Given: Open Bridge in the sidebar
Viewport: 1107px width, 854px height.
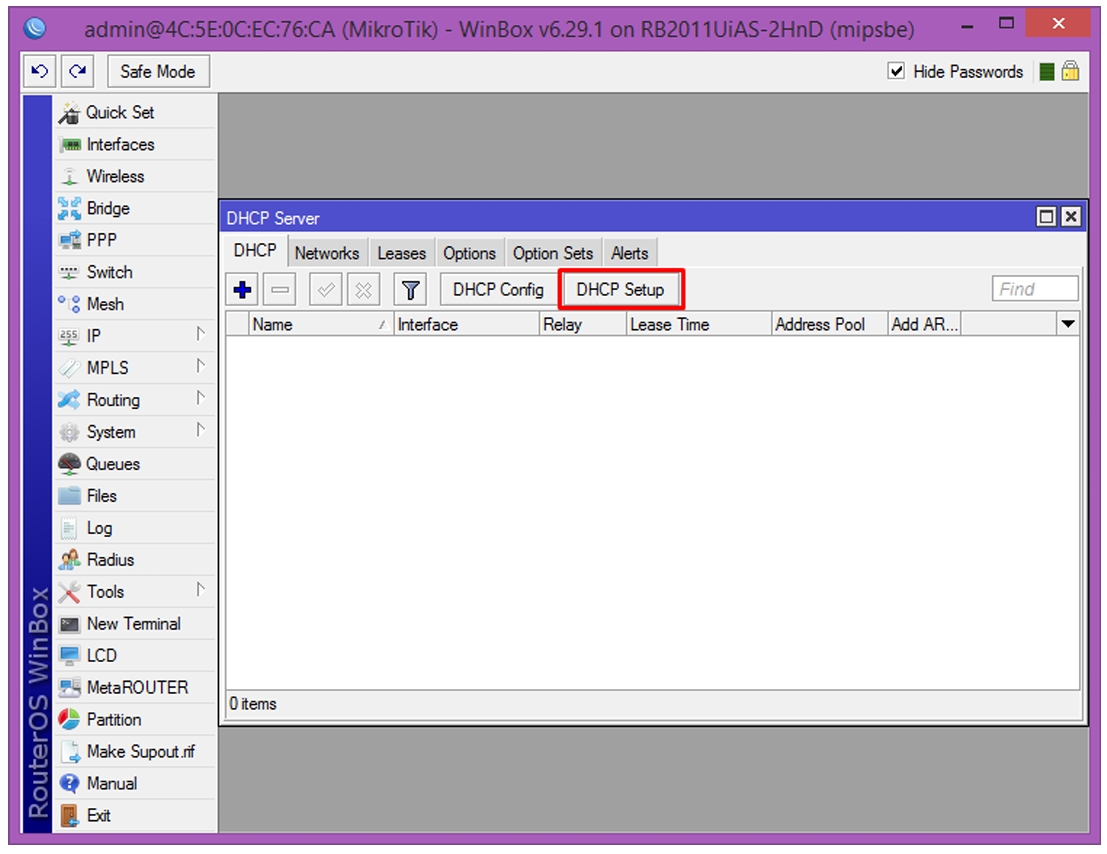Looking at the screenshot, I should [135, 208].
